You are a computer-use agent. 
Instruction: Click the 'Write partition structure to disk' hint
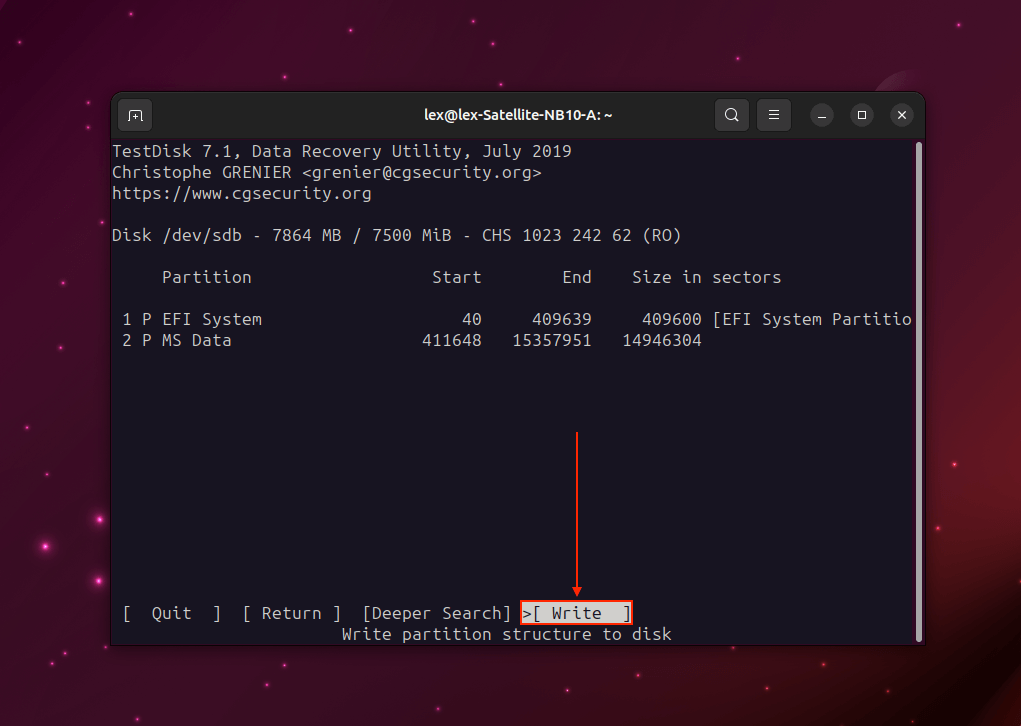(506, 634)
